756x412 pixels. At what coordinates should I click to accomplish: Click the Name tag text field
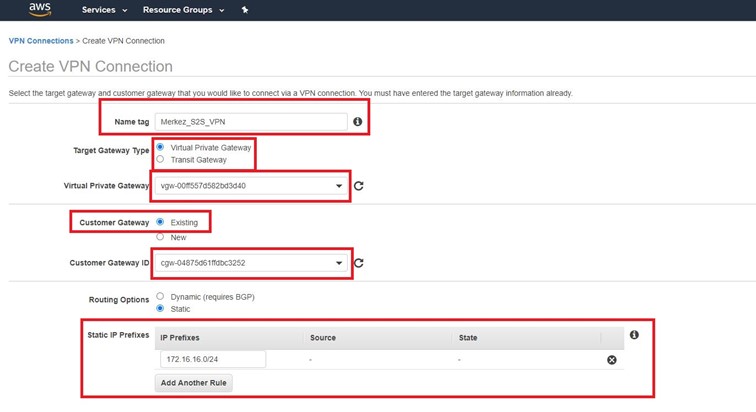click(250, 122)
